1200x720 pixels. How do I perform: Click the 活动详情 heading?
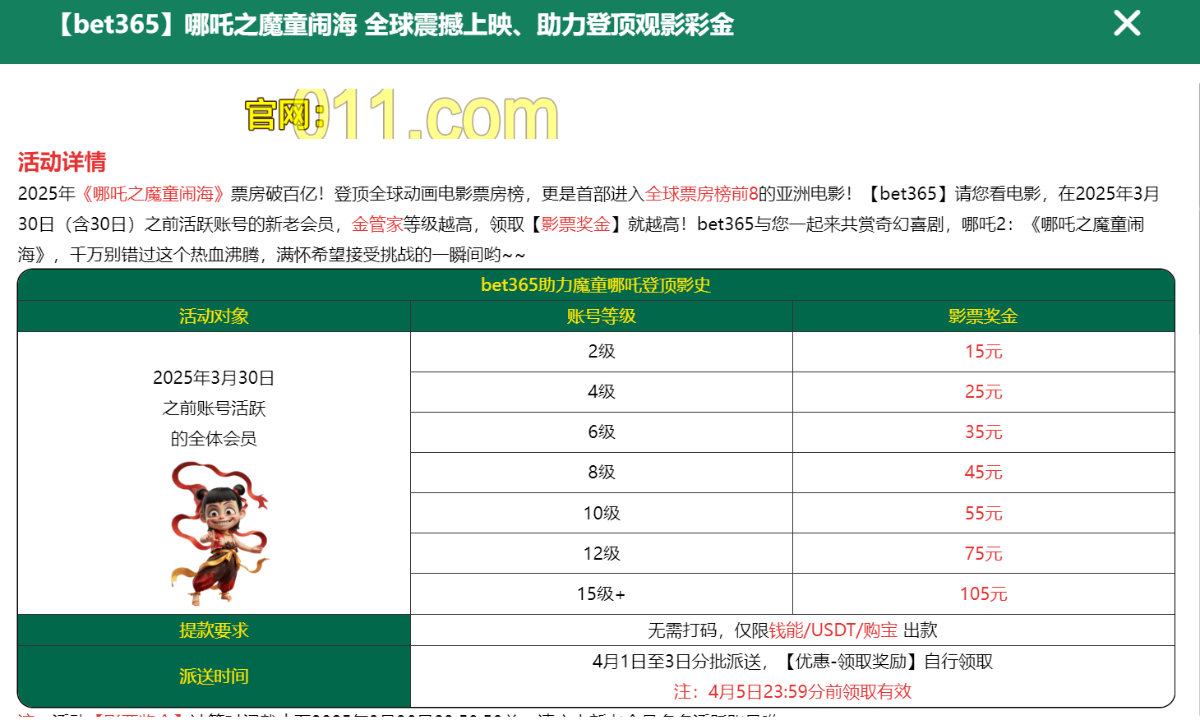coord(62,162)
